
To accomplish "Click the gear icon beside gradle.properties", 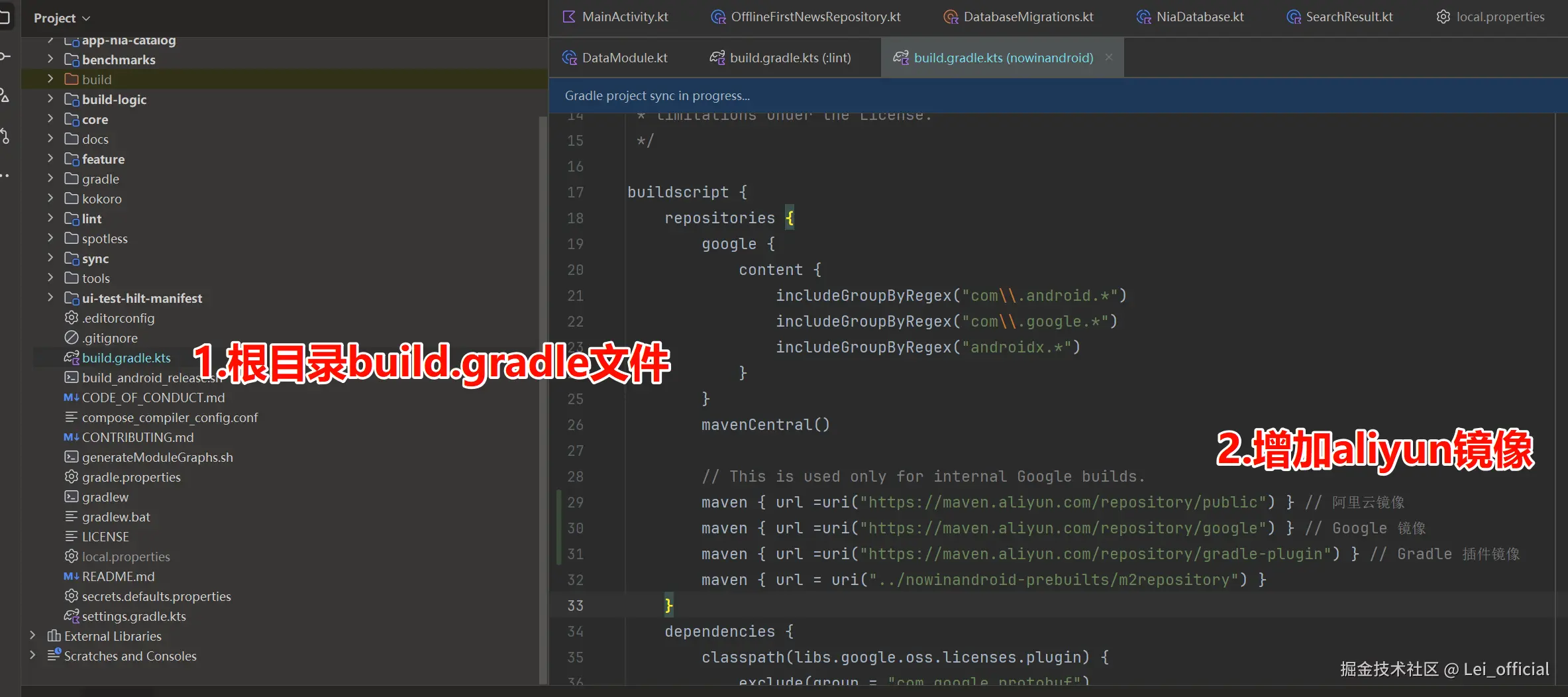I will point(72,477).
